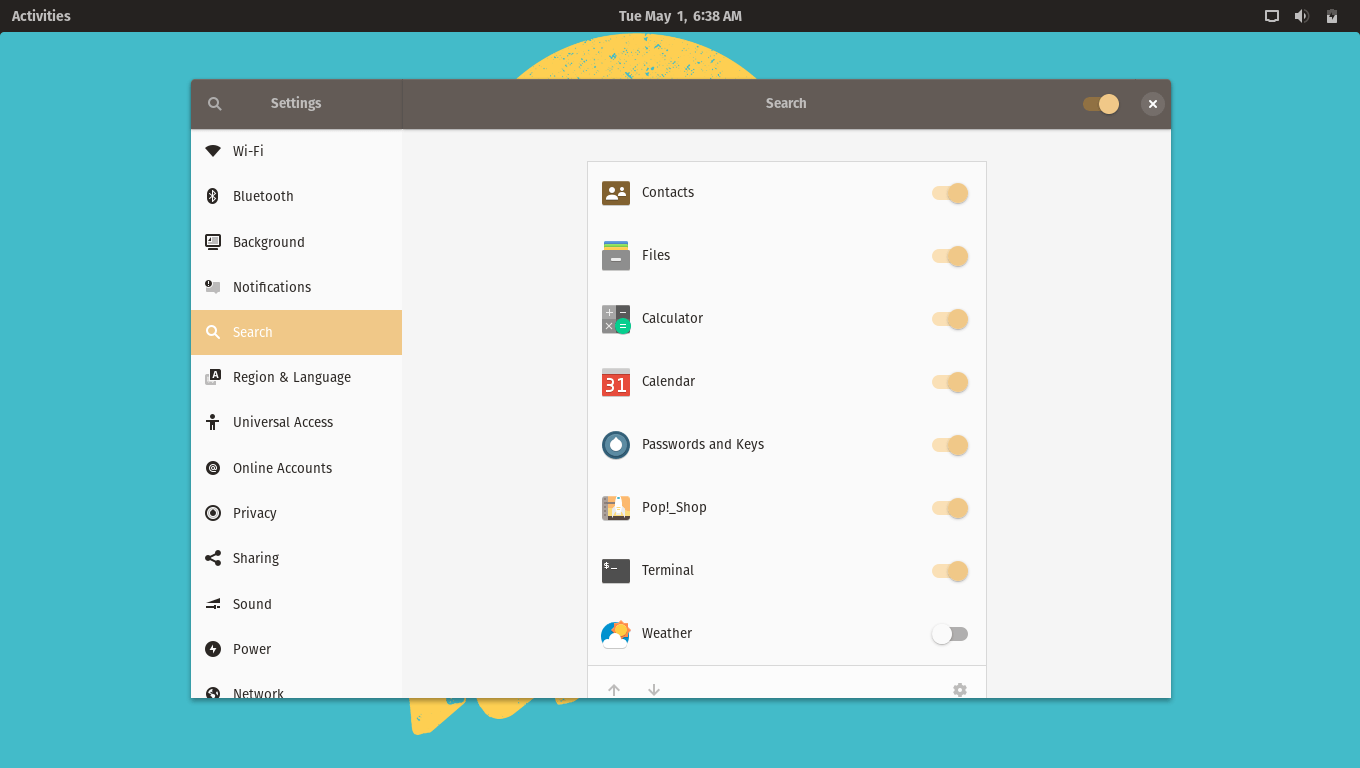Screen dimensions: 1360x768
Task: Open the Activities overview
Action: 41,16
